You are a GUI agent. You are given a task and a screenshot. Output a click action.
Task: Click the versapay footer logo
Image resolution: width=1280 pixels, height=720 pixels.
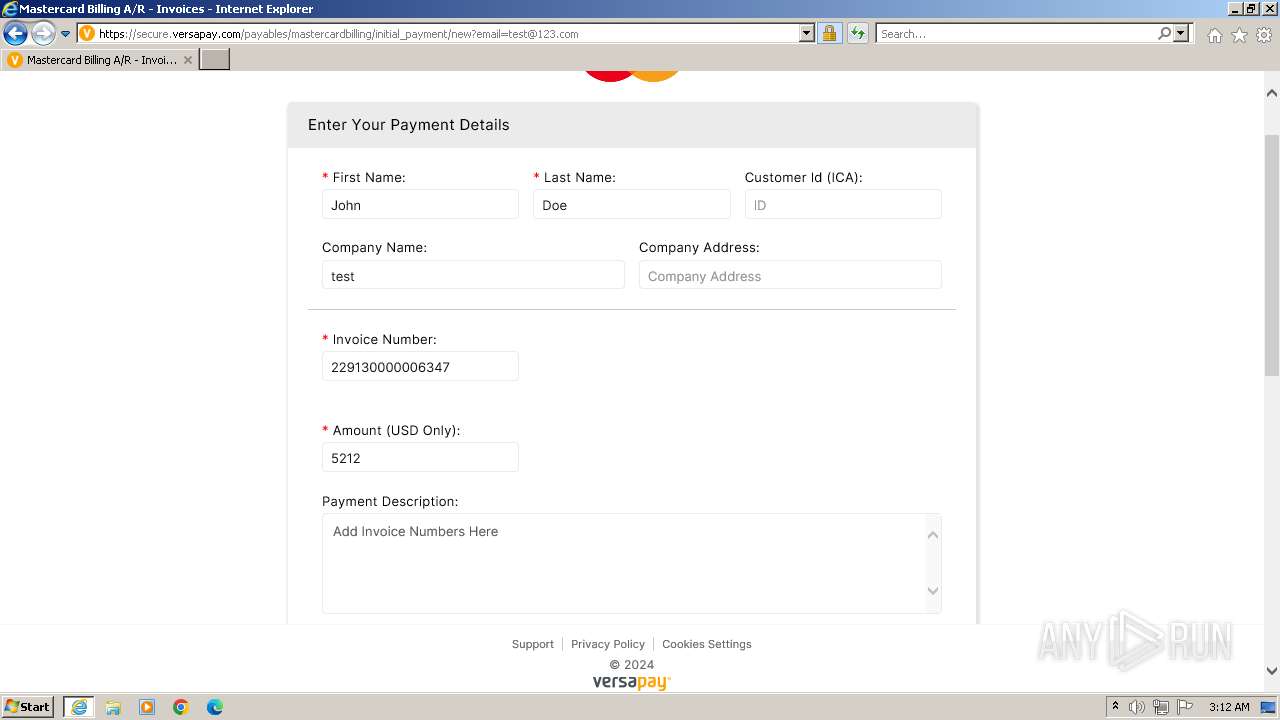631,683
